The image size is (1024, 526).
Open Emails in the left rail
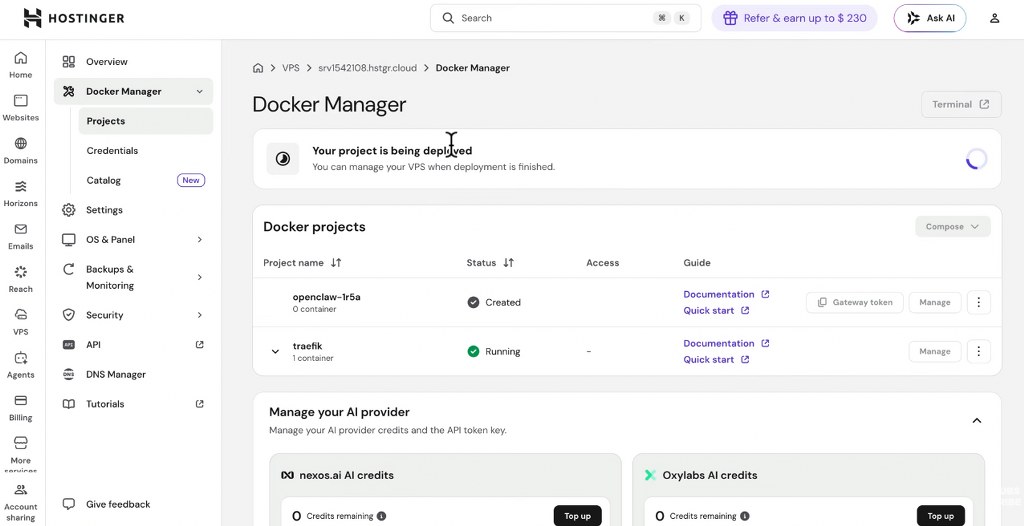20,237
